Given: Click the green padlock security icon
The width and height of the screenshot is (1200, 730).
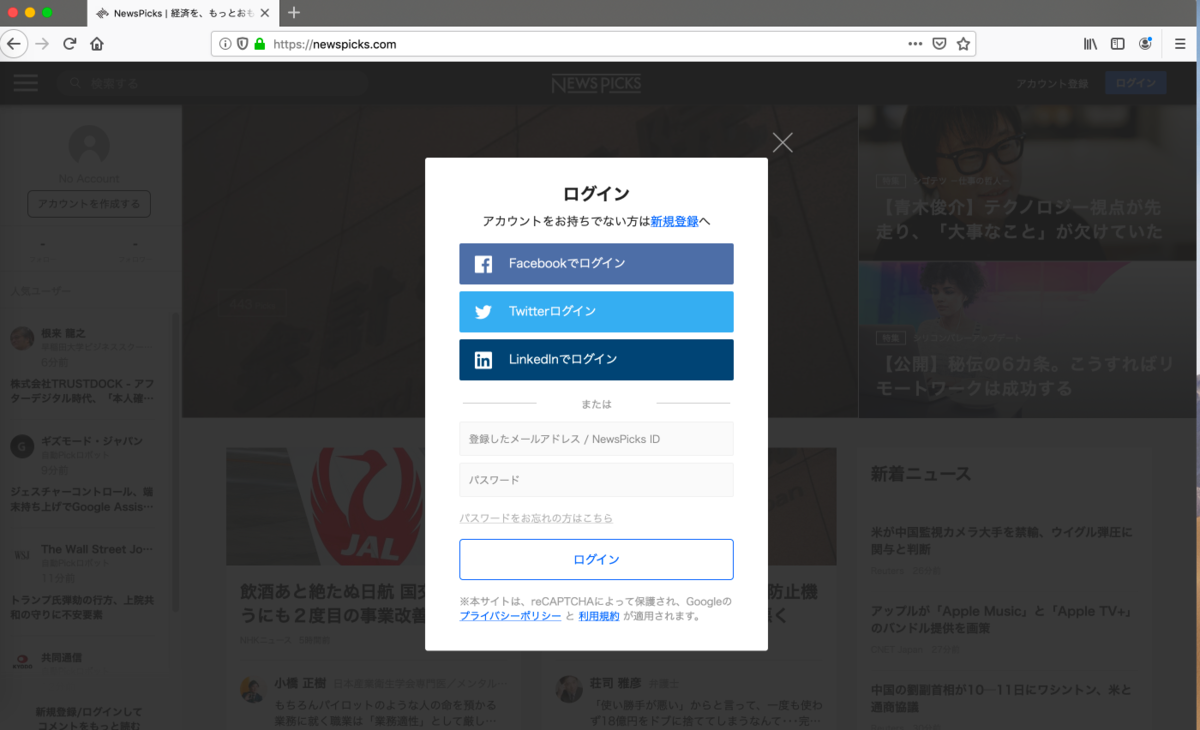Looking at the screenshot, I should 259,44.
